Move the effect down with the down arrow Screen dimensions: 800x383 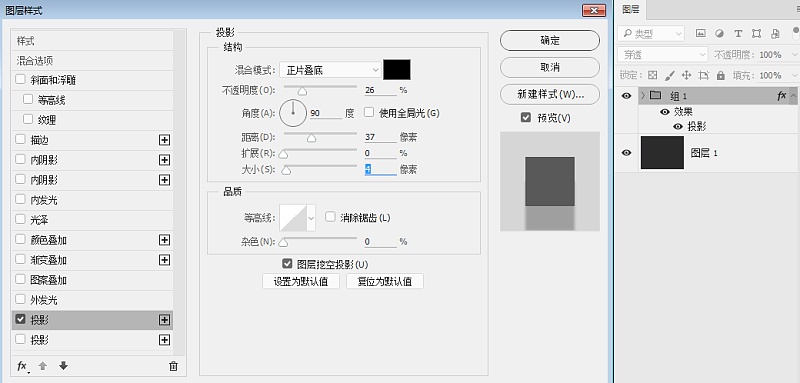tap(63, 366)
